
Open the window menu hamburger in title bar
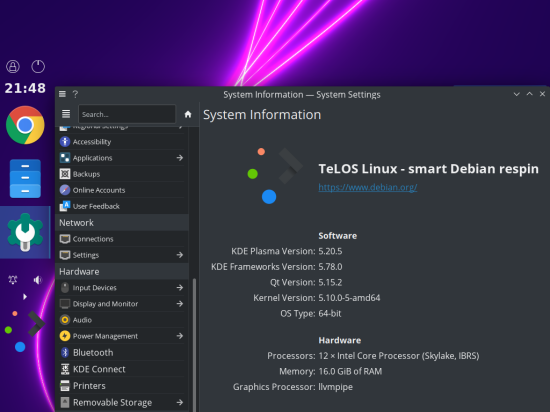point(62,94)
